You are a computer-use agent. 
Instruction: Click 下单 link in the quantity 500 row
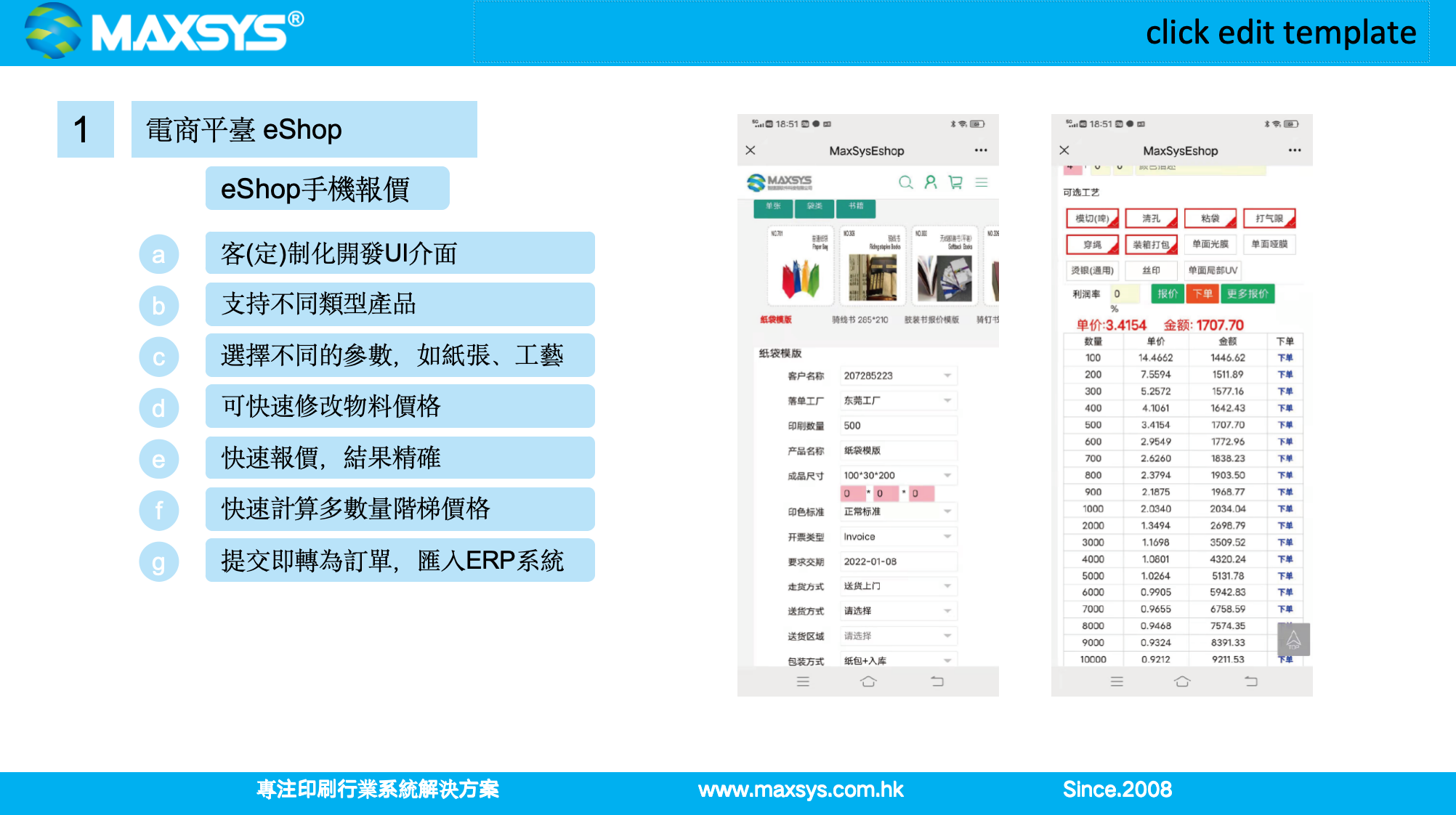pyautogui.click(x=1285, y=425)
